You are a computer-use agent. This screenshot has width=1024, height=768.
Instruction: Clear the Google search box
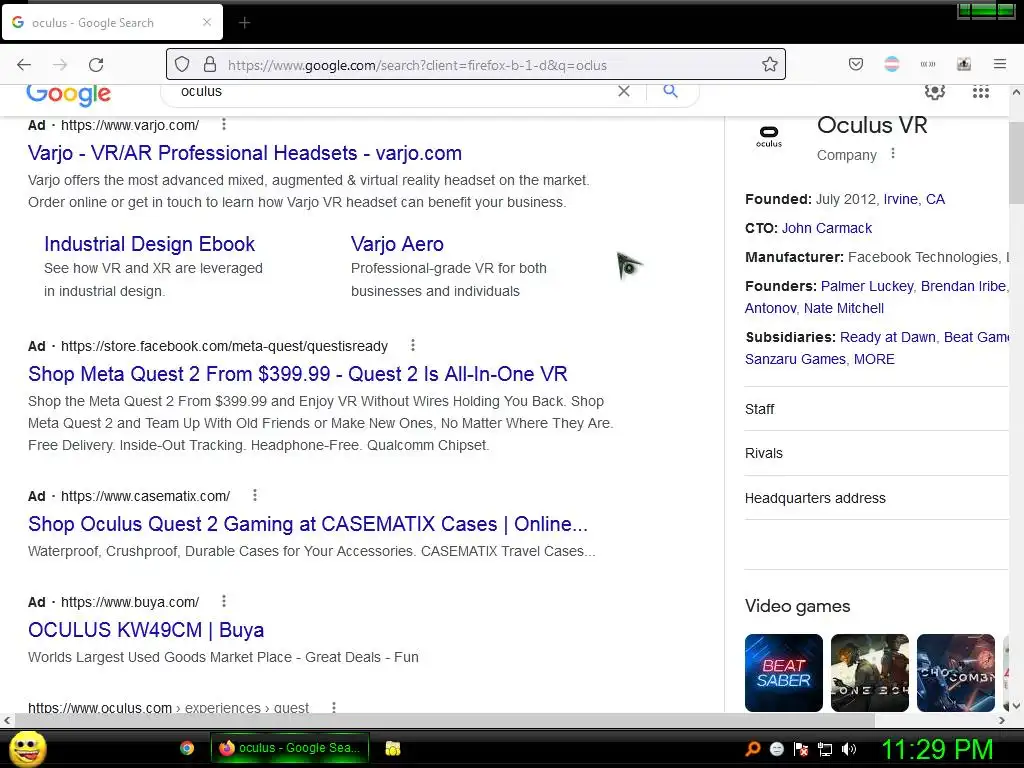point(624,91)
